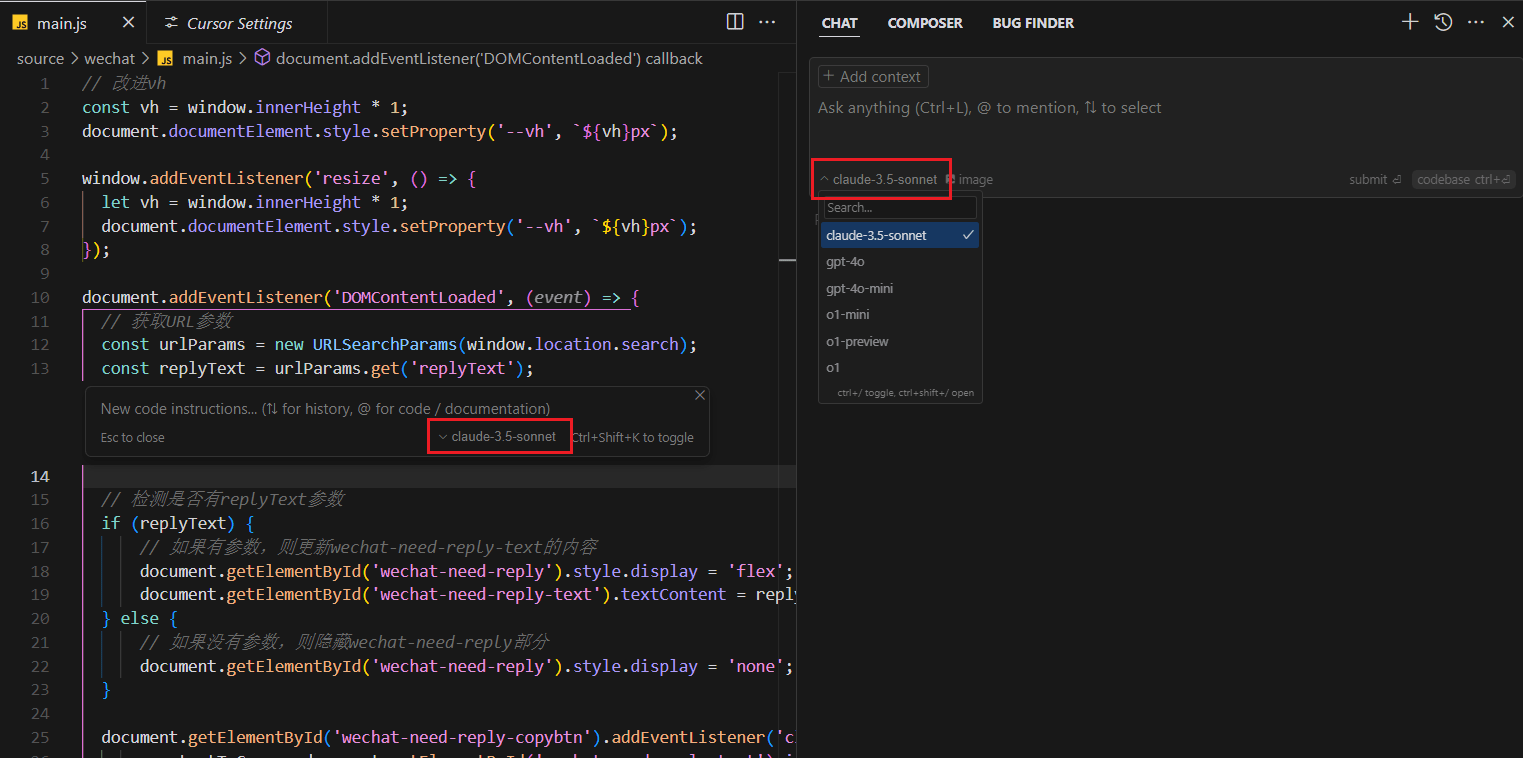Viewport: 1523px width, 758px height.
Task: Start a new chat with plus icon
Action: 1410,22
